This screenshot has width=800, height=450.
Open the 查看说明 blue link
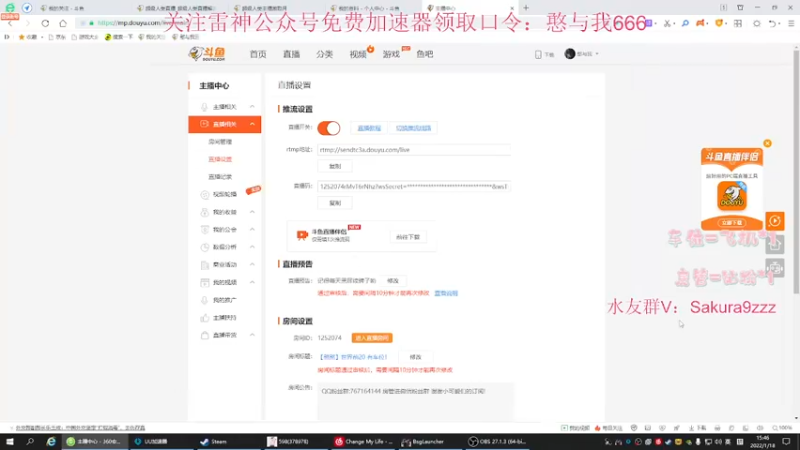pyautogui.click(x=446, y=293)
